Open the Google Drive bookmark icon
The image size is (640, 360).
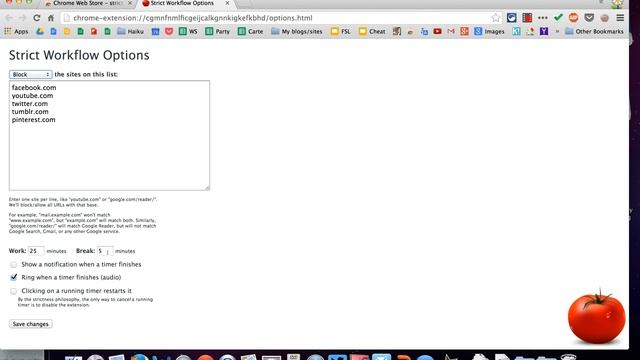point(40,31)
